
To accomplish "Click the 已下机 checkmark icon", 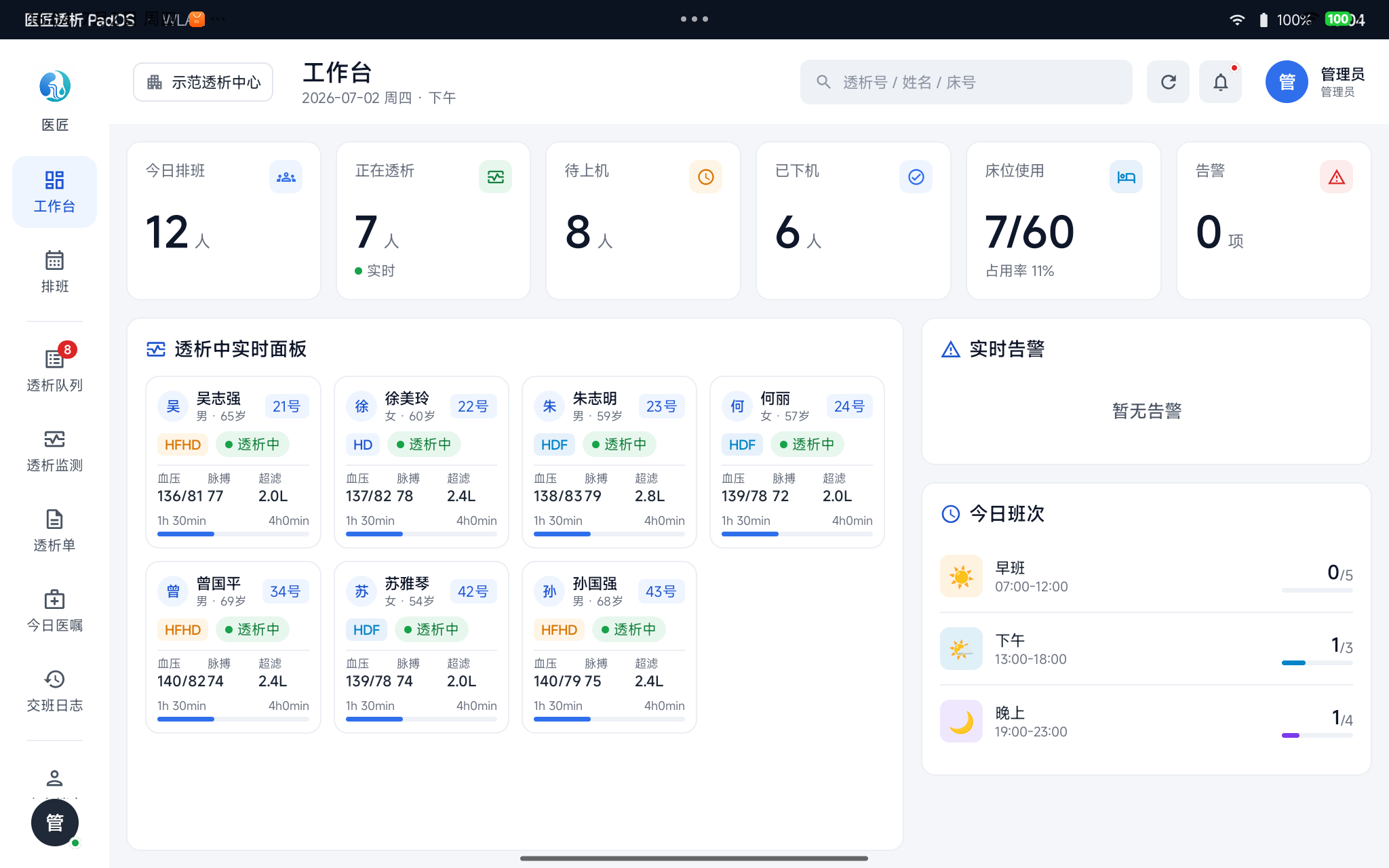I will (x=916, y=177).
